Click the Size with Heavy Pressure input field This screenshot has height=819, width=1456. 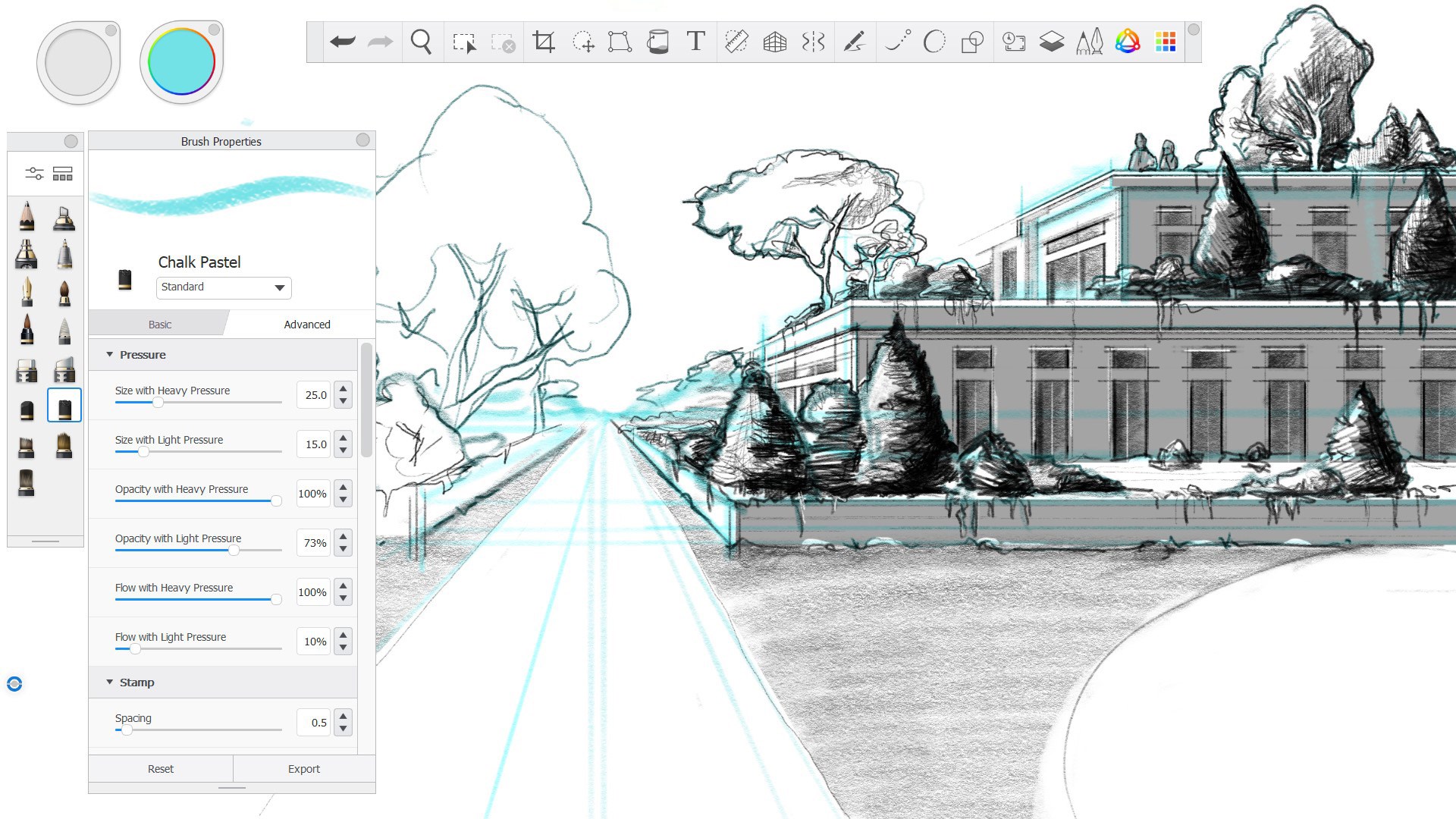tap(317, 394)
